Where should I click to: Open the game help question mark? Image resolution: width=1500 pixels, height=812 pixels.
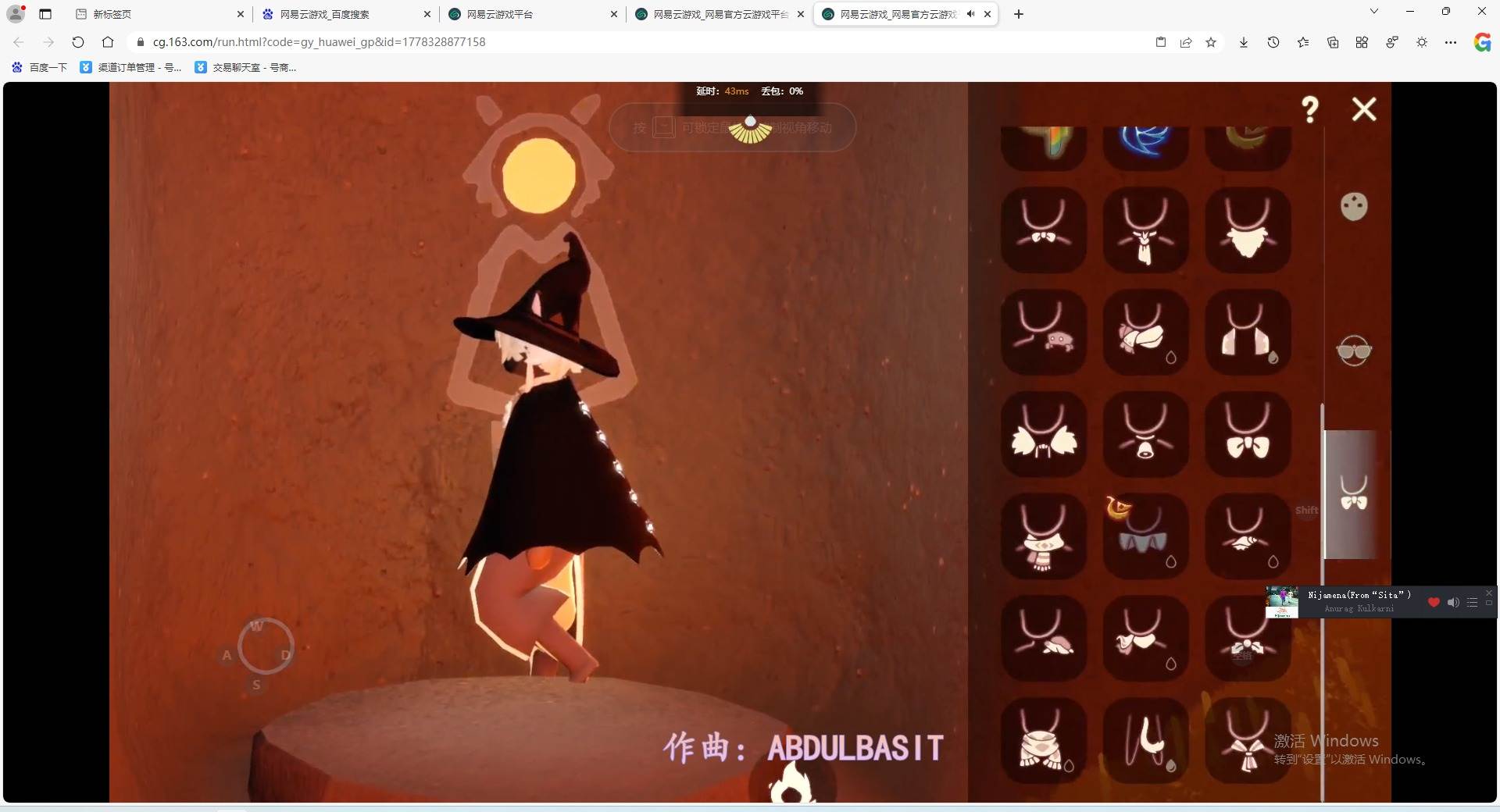pyautogui.click(x=1310, y=109)
